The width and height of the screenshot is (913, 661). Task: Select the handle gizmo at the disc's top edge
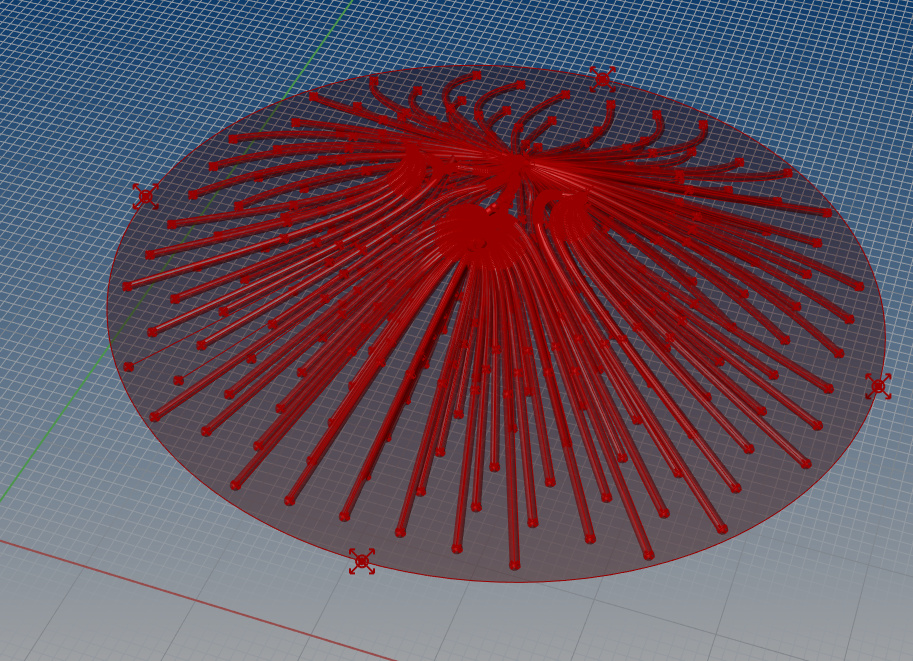[x=603, y=78]
